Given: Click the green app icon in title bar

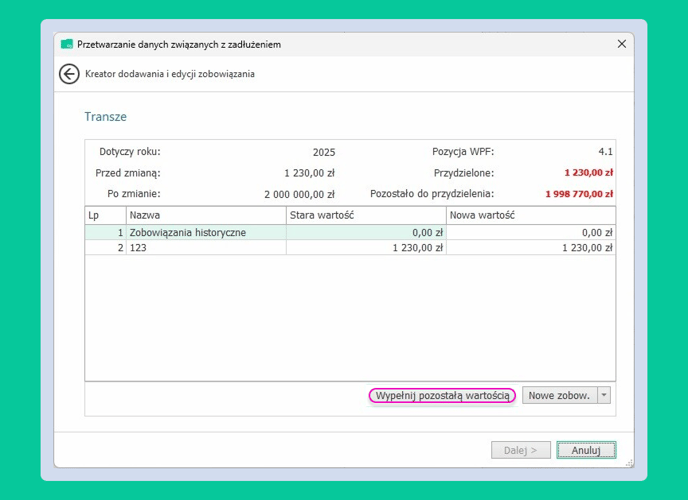Looking at the screenshot, I should [67, 44].
